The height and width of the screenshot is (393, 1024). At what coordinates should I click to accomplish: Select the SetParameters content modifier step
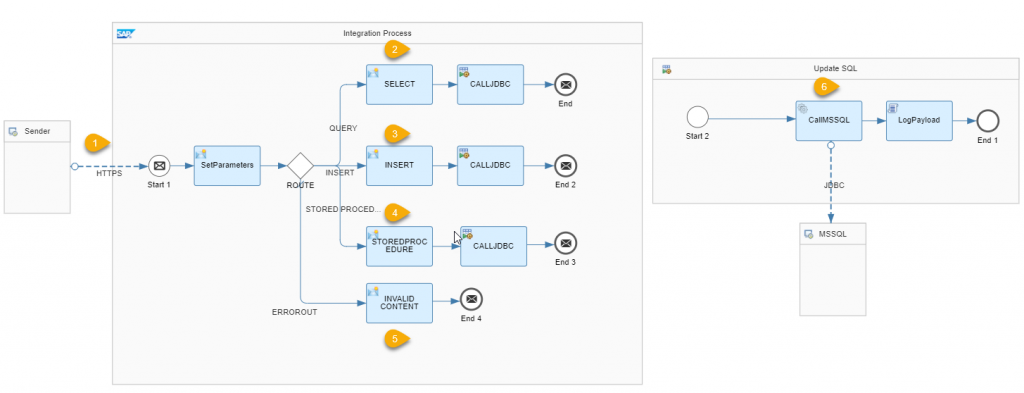[227, 166]
